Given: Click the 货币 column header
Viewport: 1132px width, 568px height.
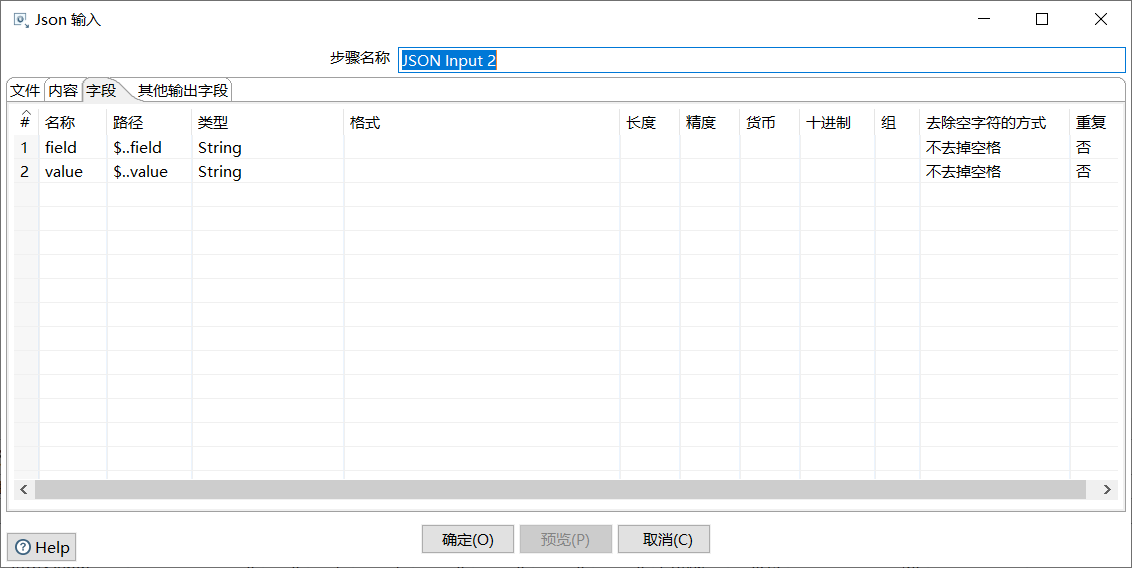Looking at the screenshot, I should 770,123.
